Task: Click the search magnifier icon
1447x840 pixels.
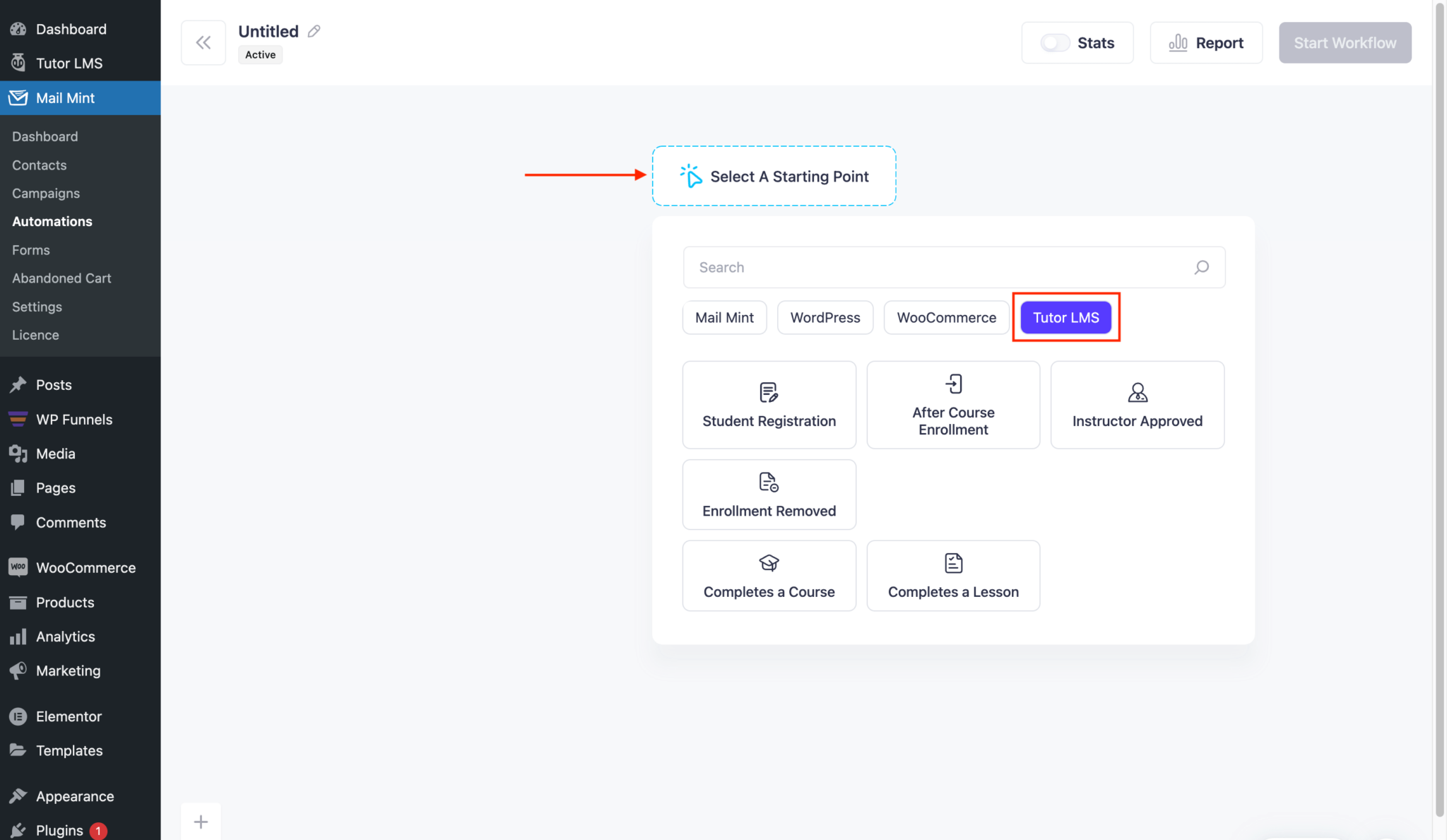Action: click(1201, 267)
